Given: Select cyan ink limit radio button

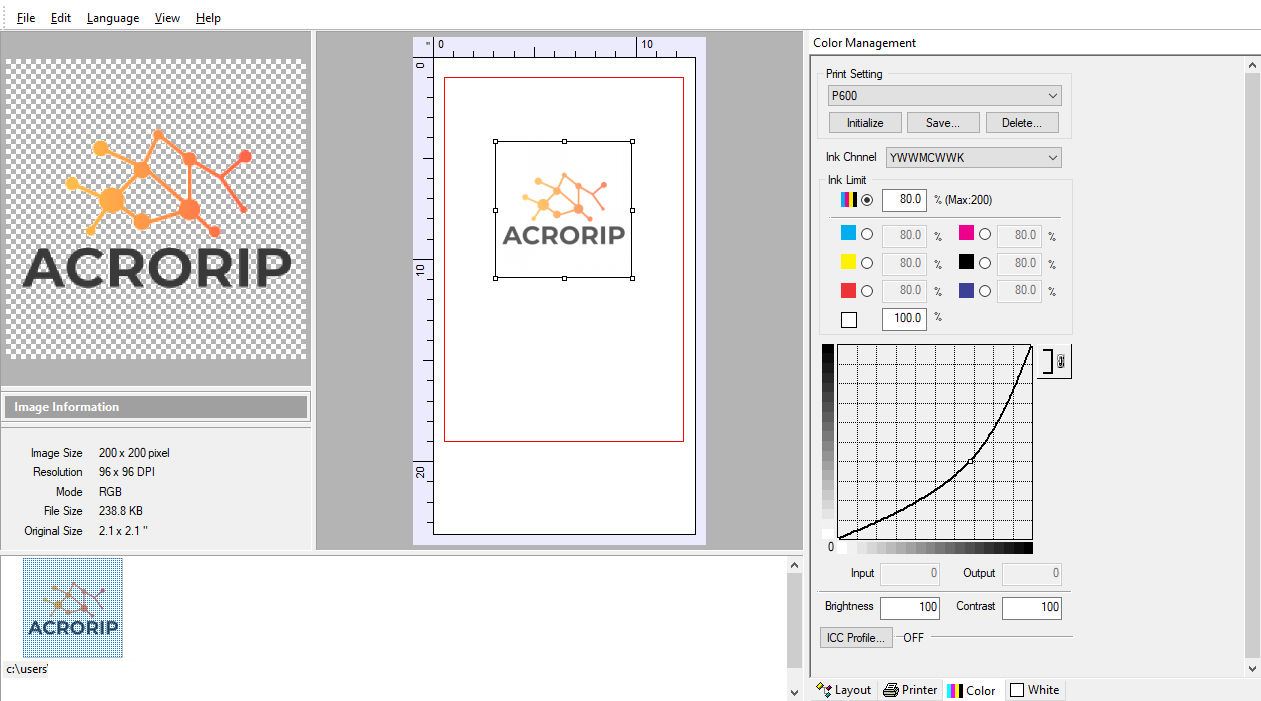Looking at the screenshot, I should click(x=867, y=234).
